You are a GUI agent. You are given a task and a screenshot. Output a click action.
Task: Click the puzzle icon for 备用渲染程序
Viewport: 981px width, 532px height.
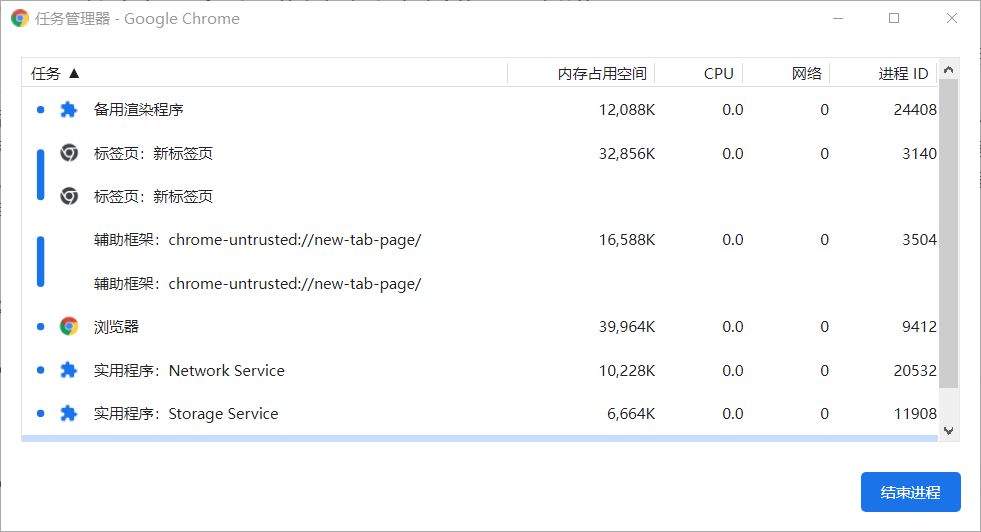pos(68,110)
